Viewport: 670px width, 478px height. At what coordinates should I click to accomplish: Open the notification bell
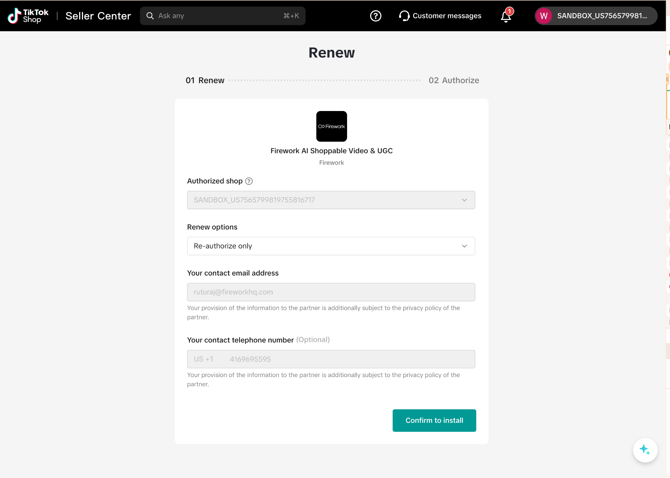point(506,16)
